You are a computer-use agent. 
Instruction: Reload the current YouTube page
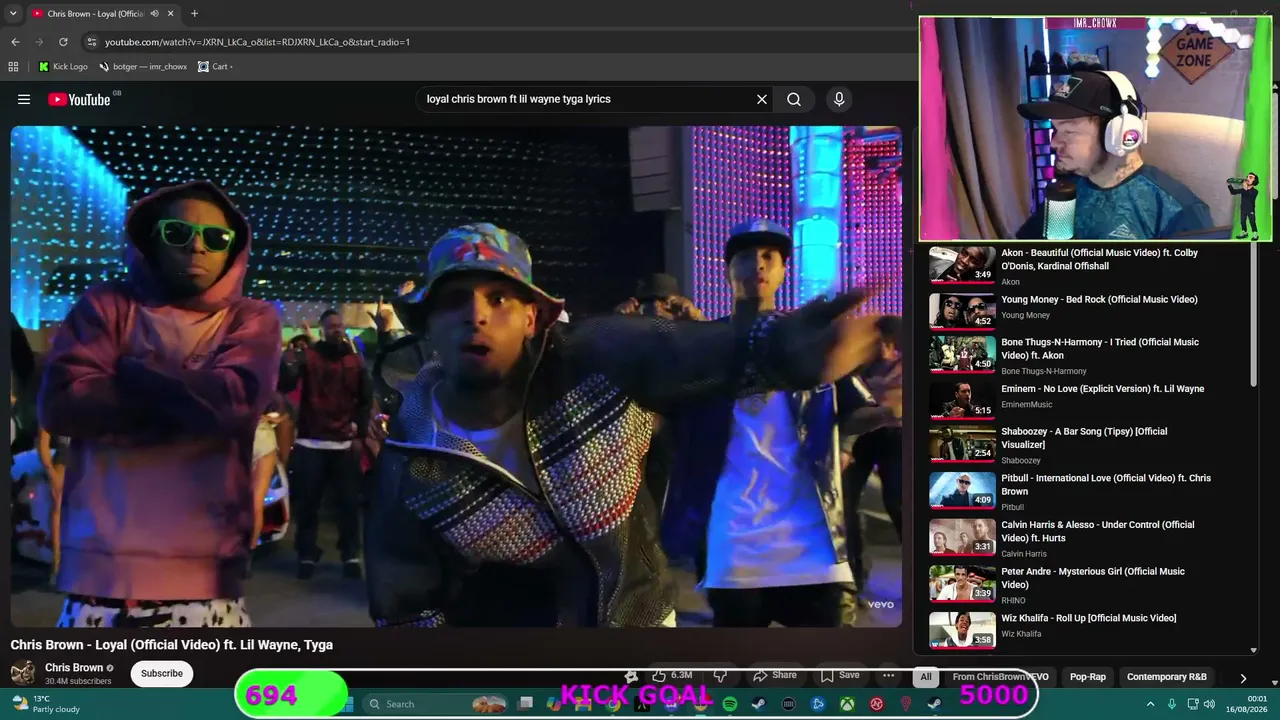click(63, 42)
